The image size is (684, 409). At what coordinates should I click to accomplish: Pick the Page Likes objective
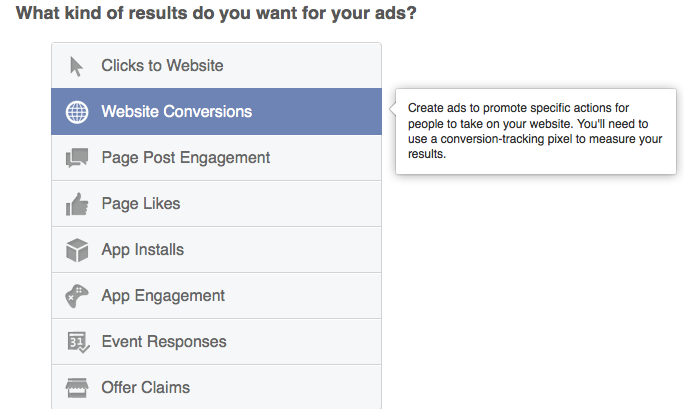(x=216, y=204)
